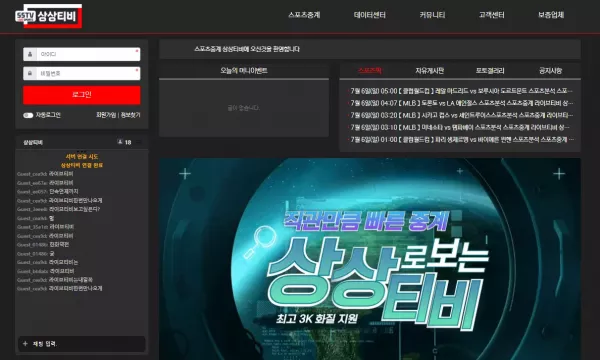This screenshot has height=360, width=600.
Task: Click the person icon beside the ID field
Action: 30,54
